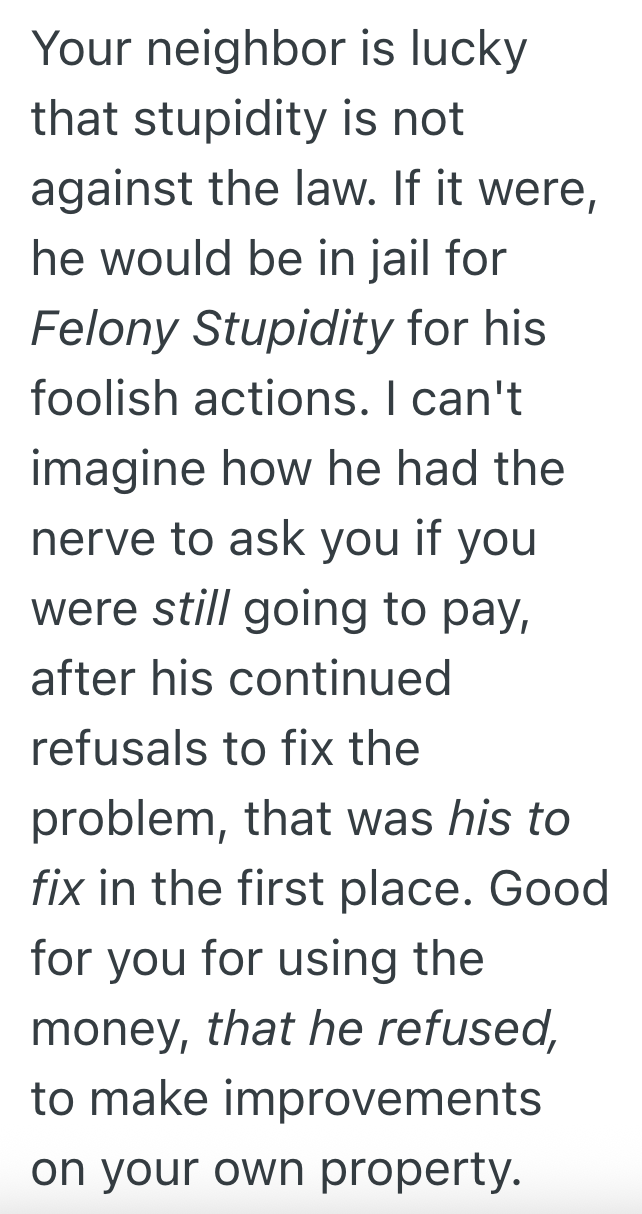Screen dimensions: 642x1214
Task: Click the italicized phrase "his to"
Action: (509, 820)
